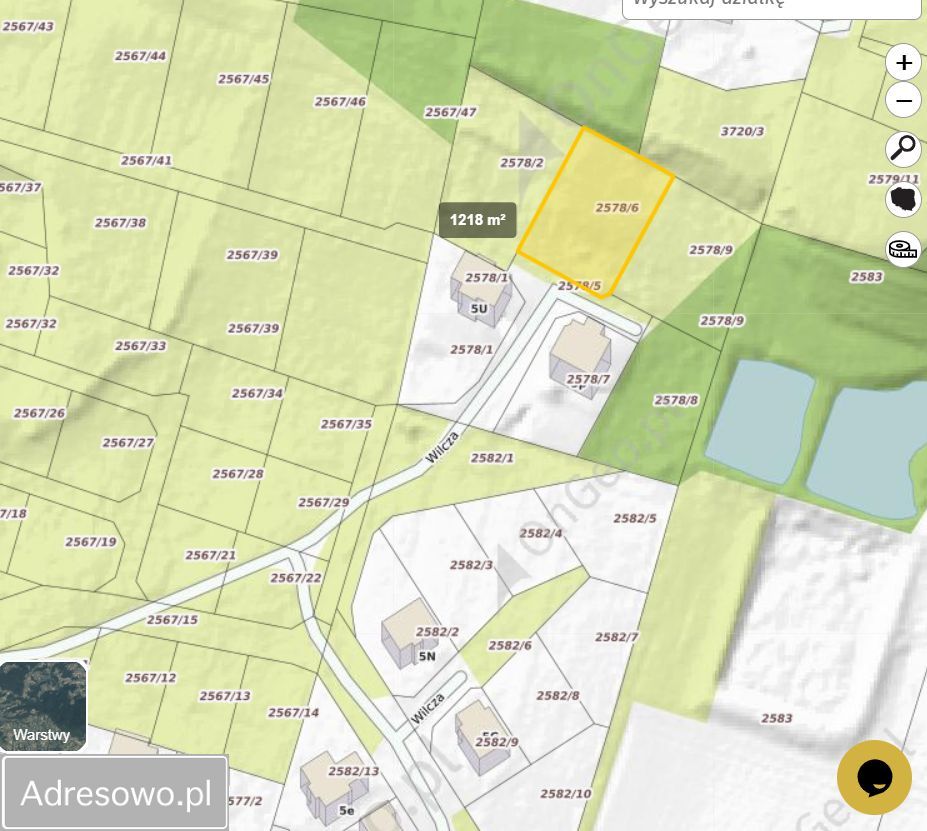Select parcel 2567/12 label

click(150, 678)
